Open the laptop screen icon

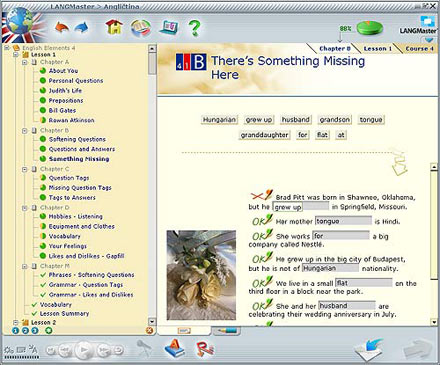(169, 28)
